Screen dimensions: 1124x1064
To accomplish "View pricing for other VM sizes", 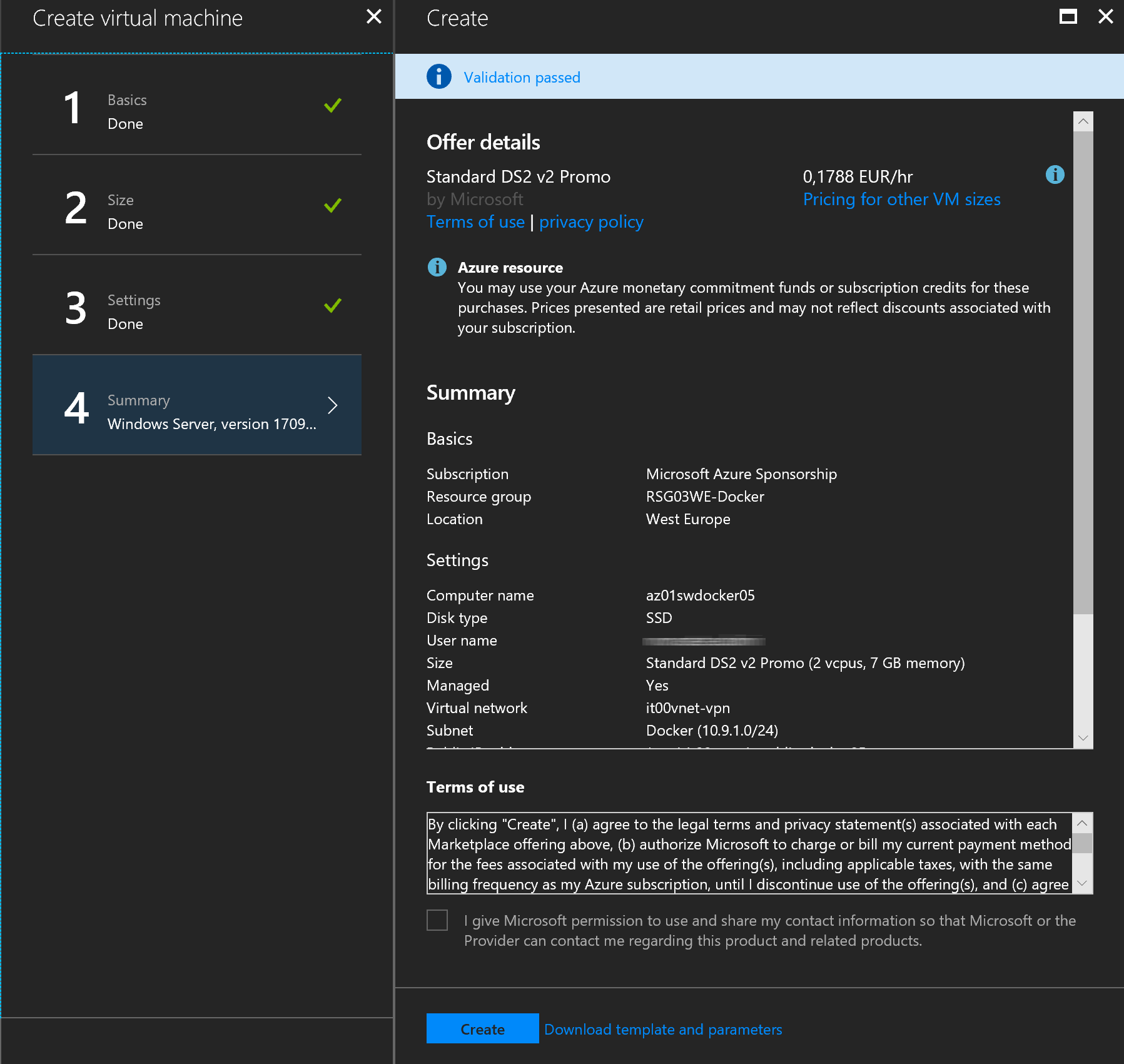I will pyautogui.click(x=901, y=199).
